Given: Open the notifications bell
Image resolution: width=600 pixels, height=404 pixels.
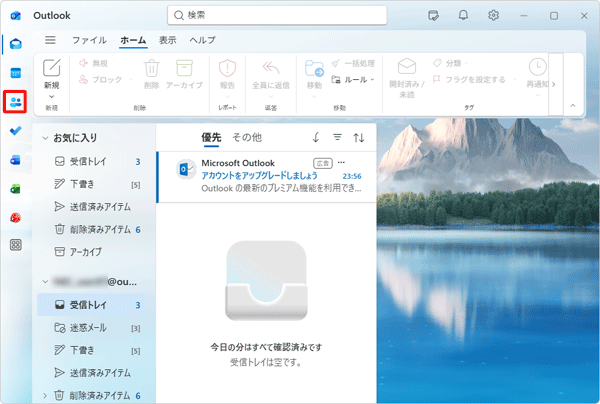Looking at the screenshot, I should coord(463,15).
